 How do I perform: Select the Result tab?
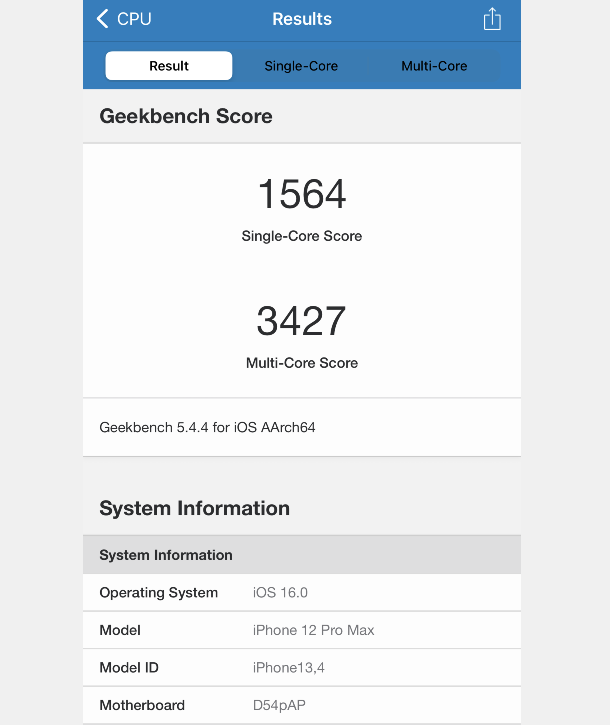(169, 66)
